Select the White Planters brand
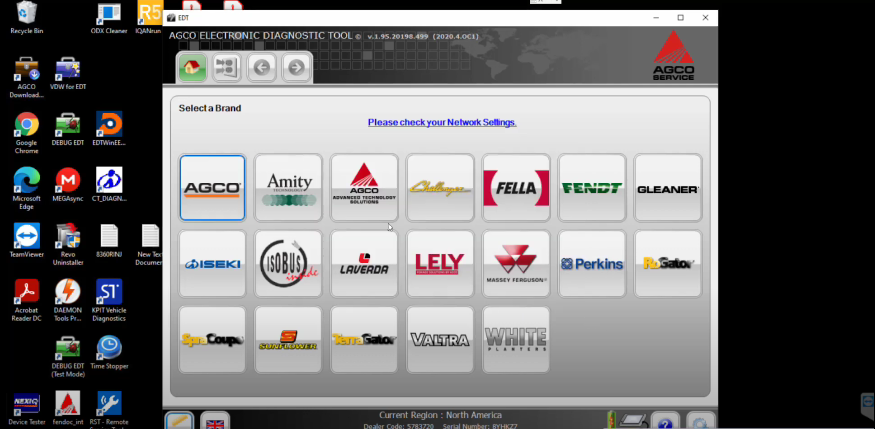This screenshot has height=429, width=875. pyautogui.click(x=515, y=340)
